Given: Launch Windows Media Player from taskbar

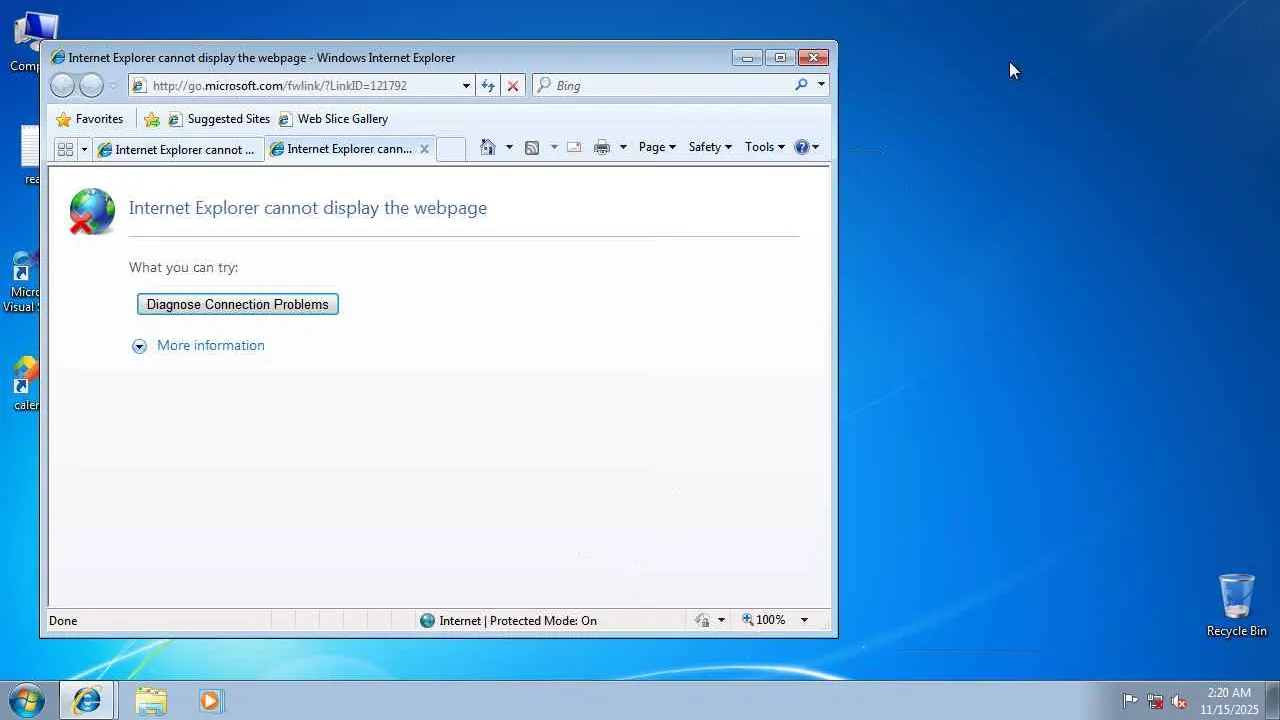Looking at the screenshot, I should click(210, 701).
